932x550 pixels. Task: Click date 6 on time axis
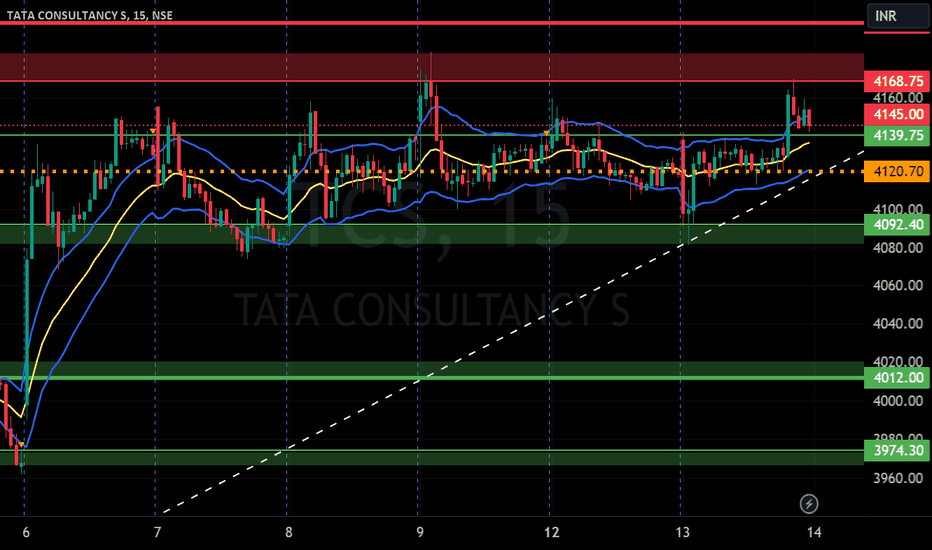[26, 532]
